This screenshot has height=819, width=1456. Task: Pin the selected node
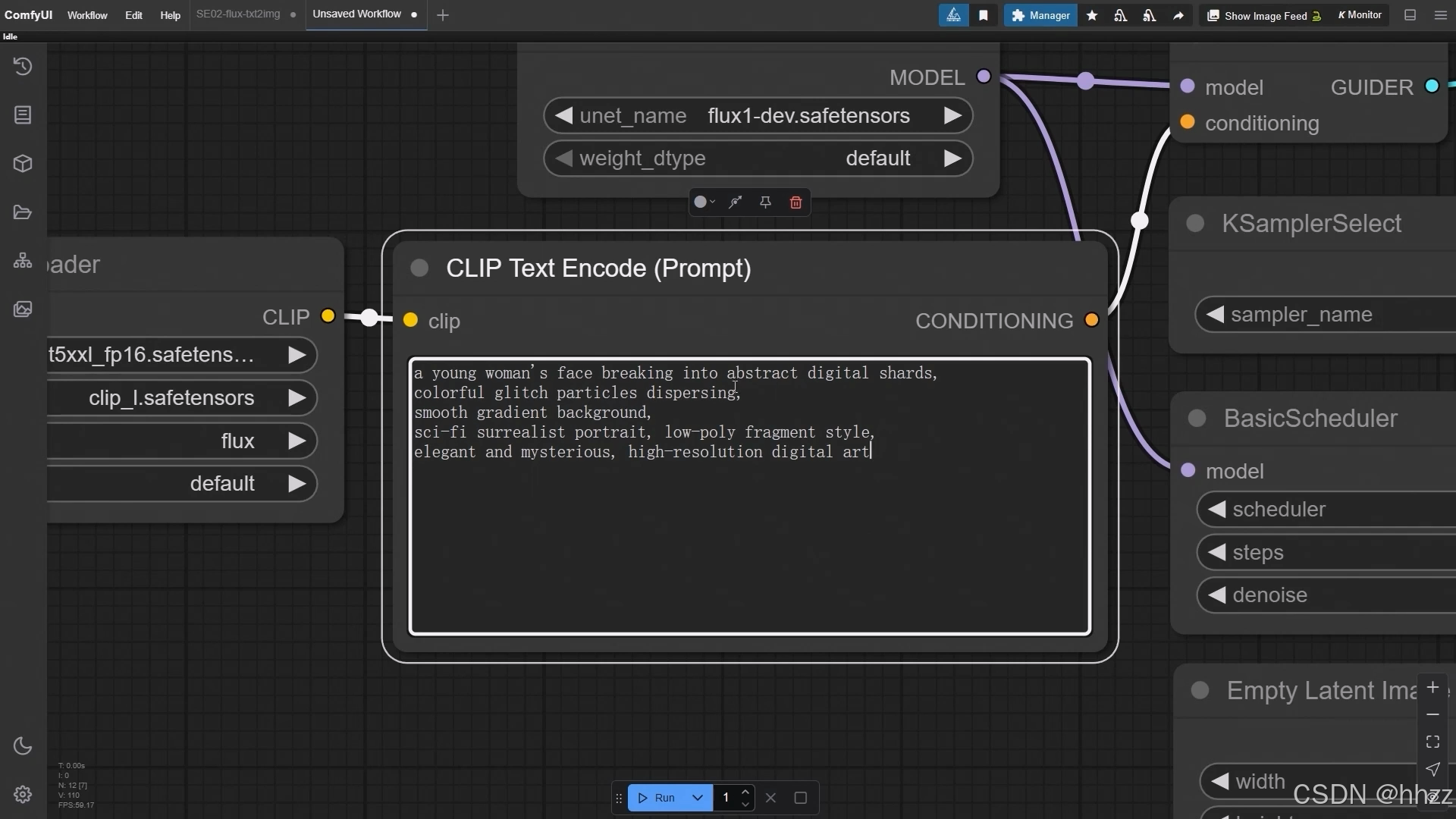[x=765, y=202]
